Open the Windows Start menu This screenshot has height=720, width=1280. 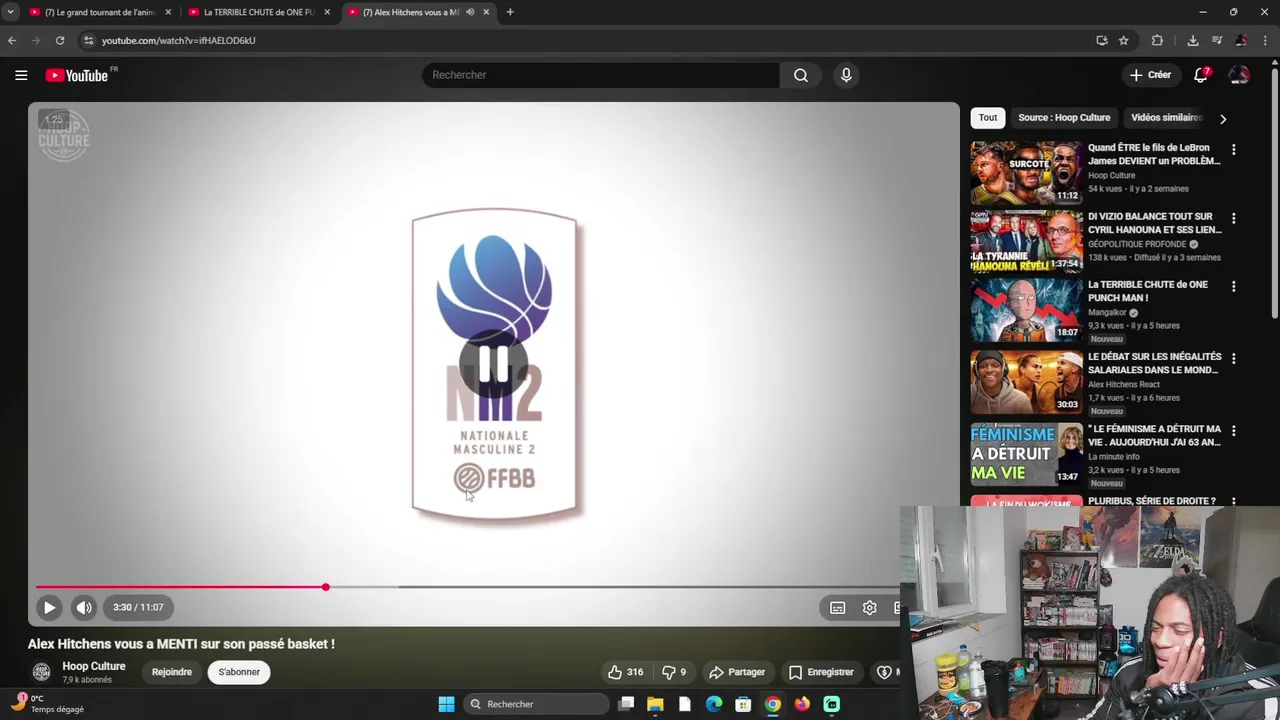tap(446, 704)
